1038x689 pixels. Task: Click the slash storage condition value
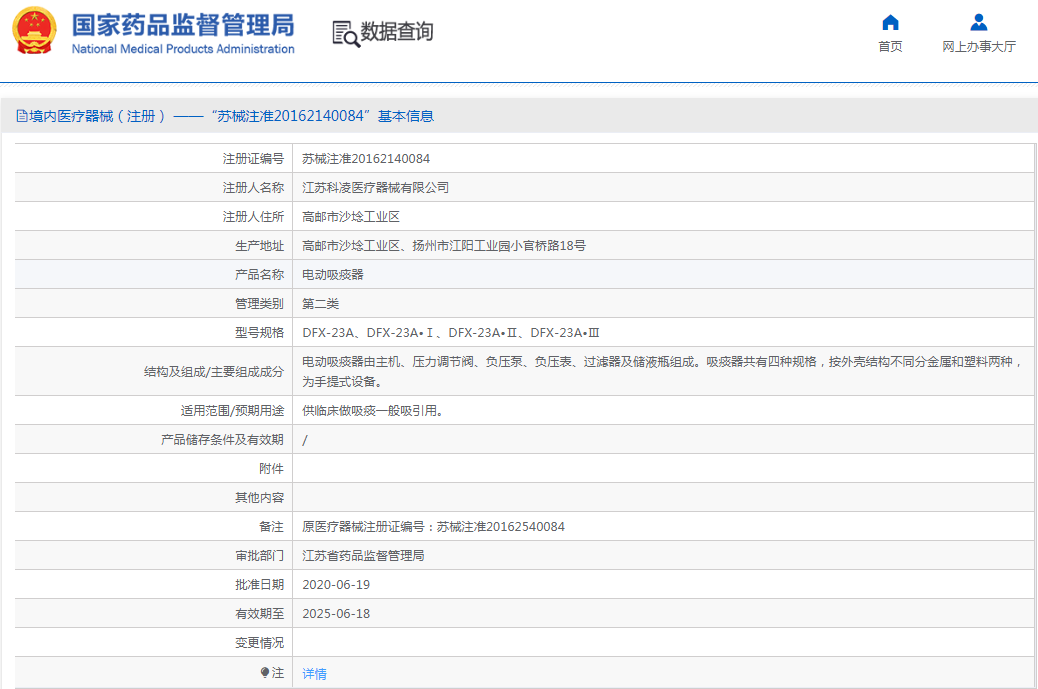305,440
